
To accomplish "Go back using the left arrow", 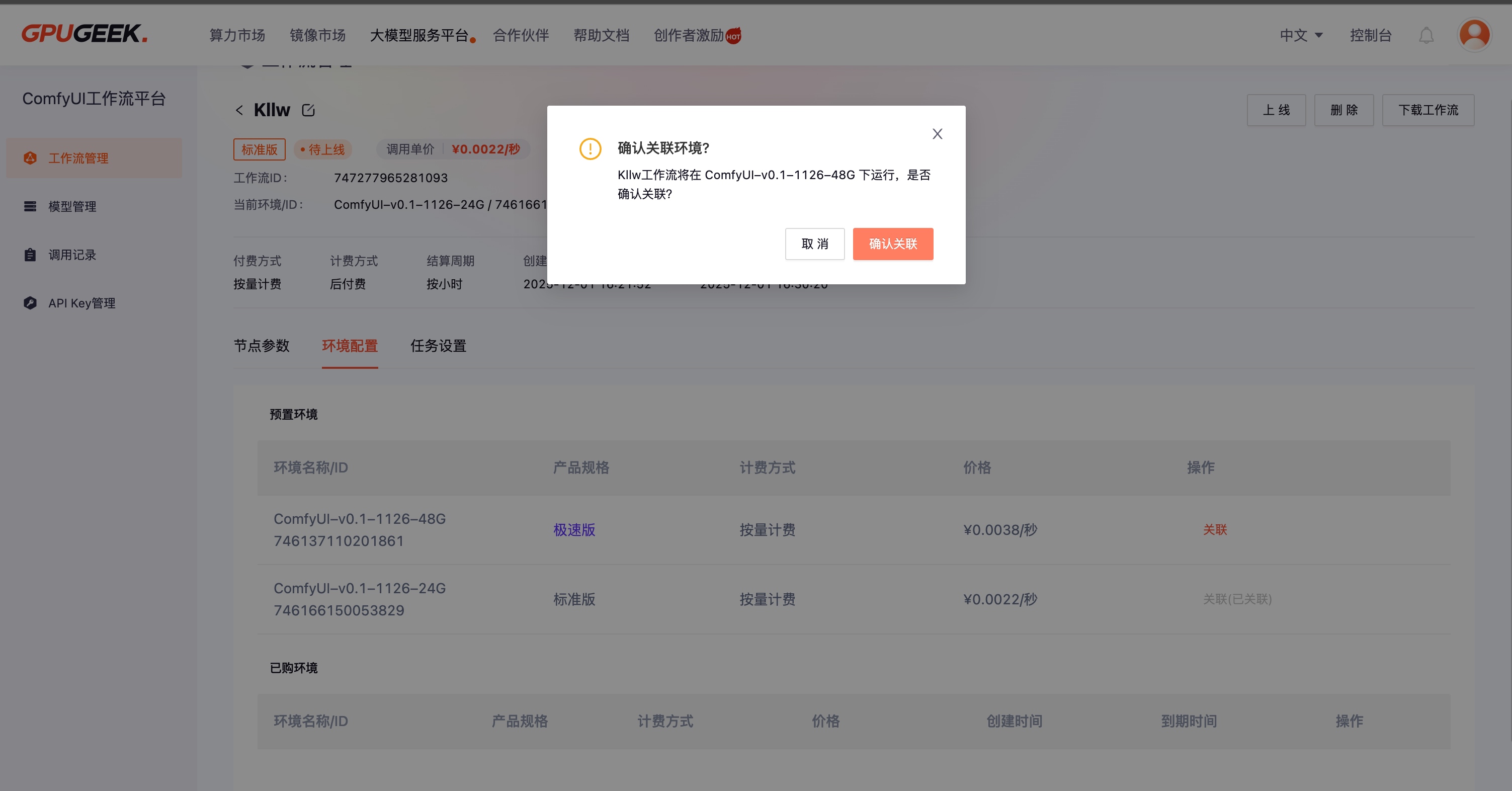I will (239, 110).
